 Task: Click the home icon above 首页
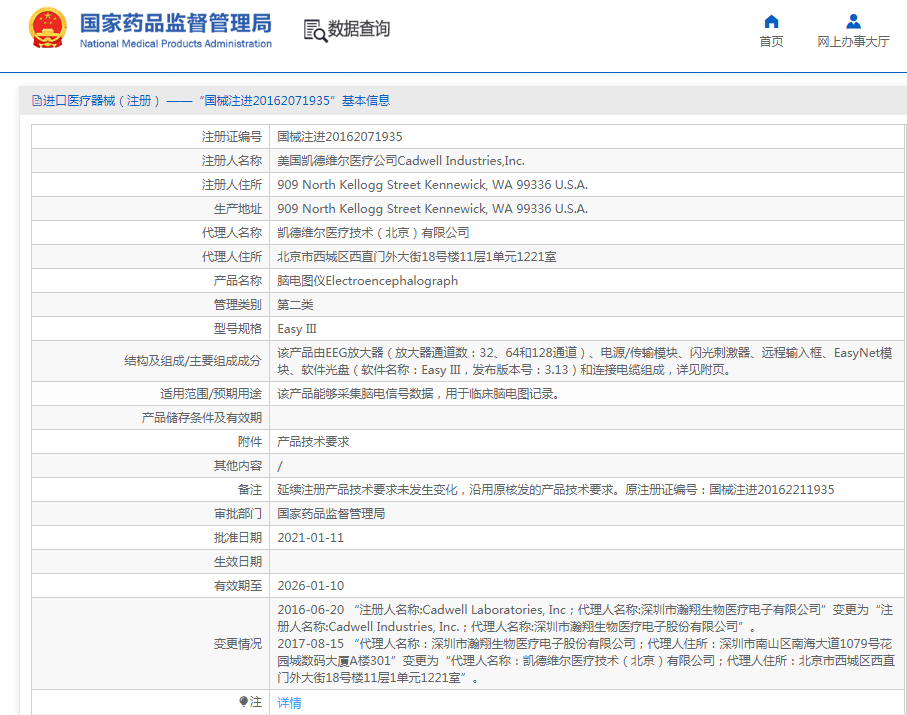[771, 22]
